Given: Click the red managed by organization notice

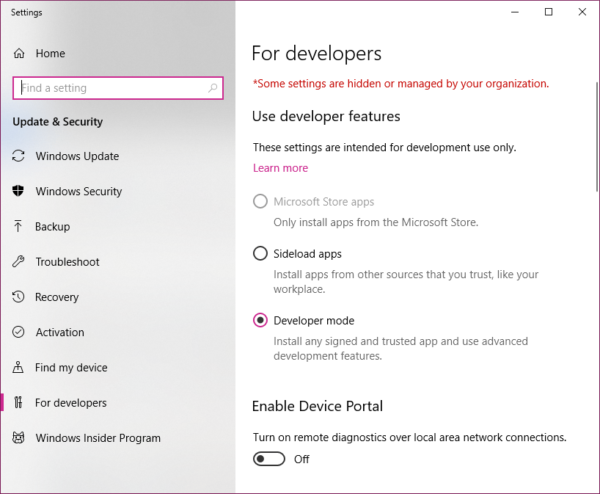Looking at the screenshot, I should pos(401,84).
